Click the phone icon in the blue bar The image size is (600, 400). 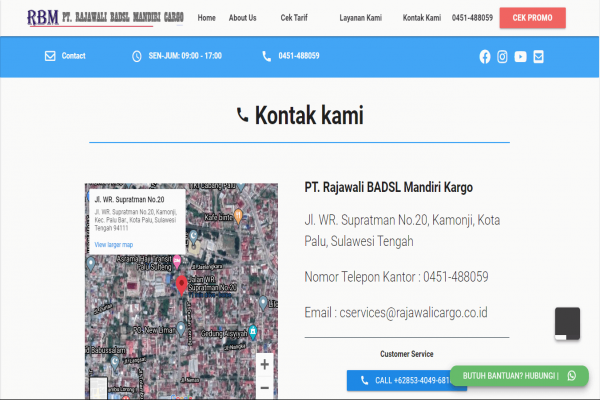click(x=266, y=56)
